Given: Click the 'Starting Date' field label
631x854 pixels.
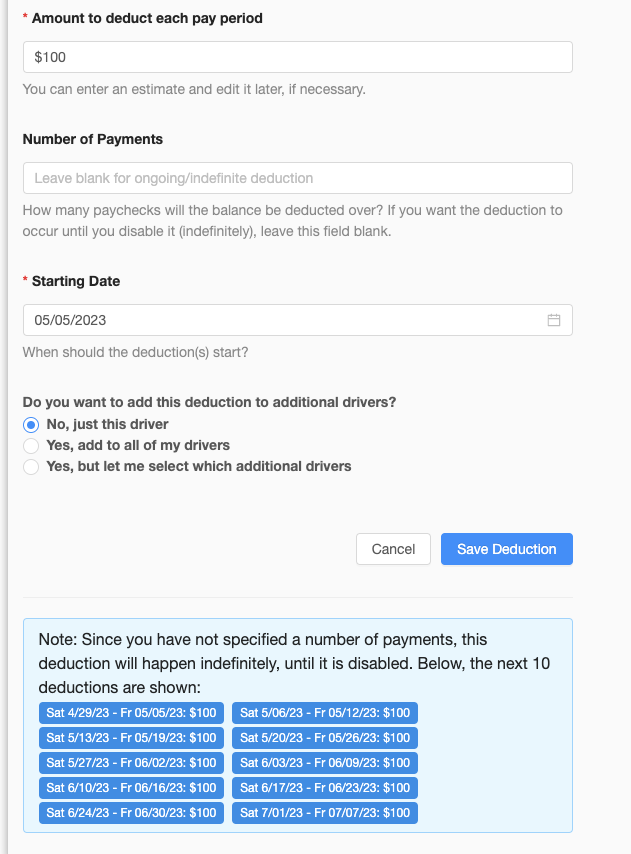Looking at the screenshot, I should tap(76, 281).
